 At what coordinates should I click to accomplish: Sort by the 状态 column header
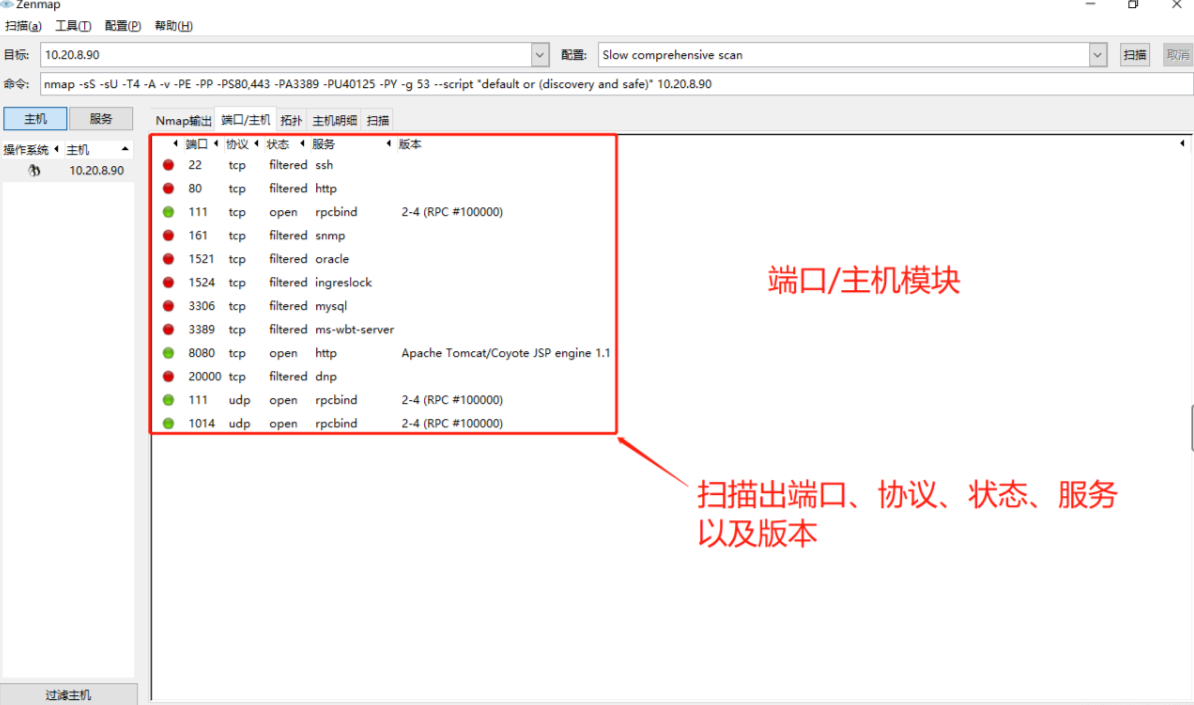278,144
